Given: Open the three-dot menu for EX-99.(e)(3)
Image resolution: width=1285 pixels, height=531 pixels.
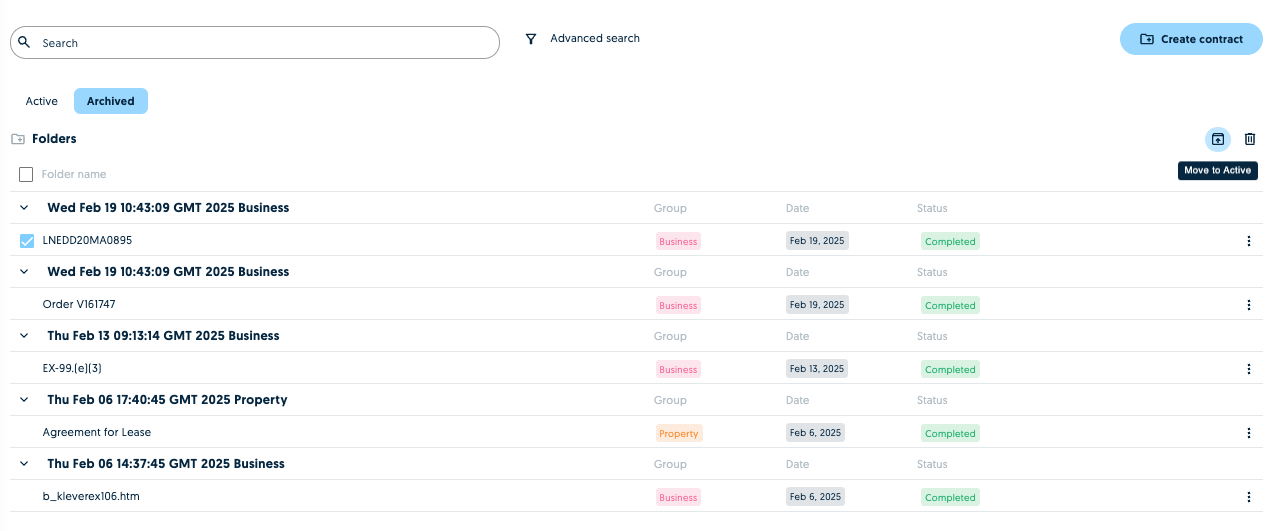Looking at the screenshot, I should click(1248, 369).
